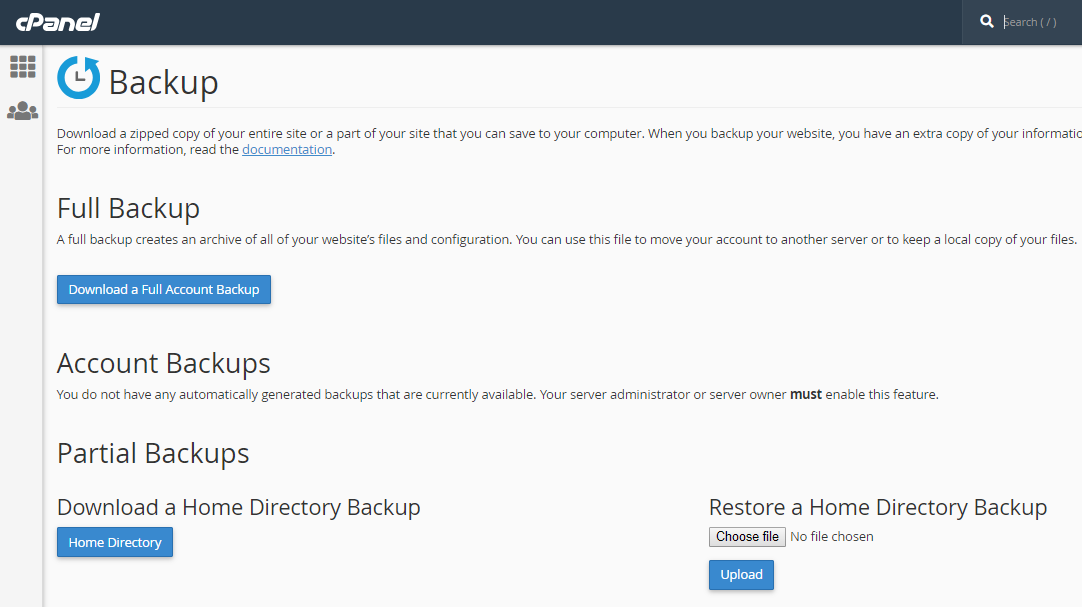Click the Backup page title text

coord(164,82)
